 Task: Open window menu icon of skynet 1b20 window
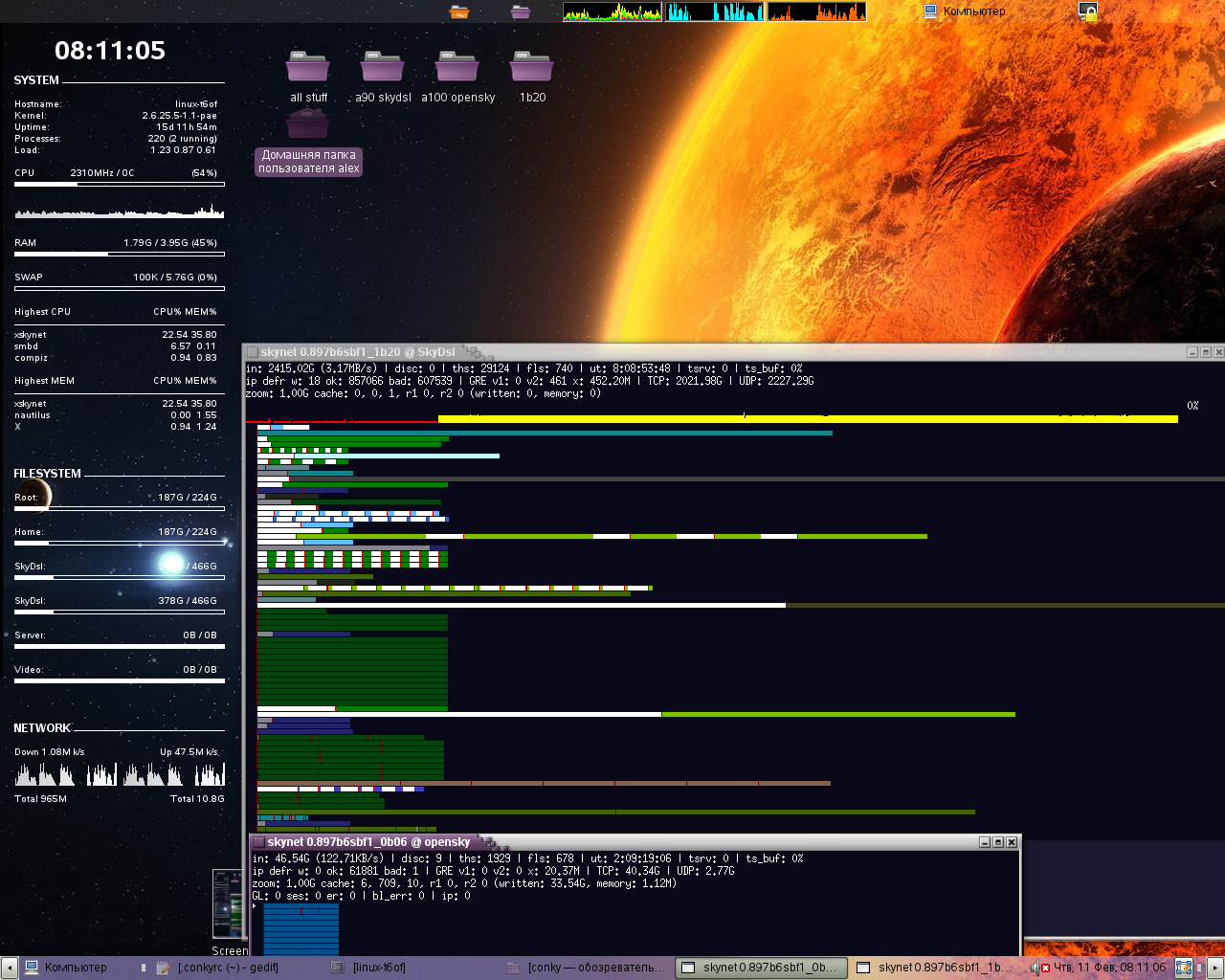252,352
